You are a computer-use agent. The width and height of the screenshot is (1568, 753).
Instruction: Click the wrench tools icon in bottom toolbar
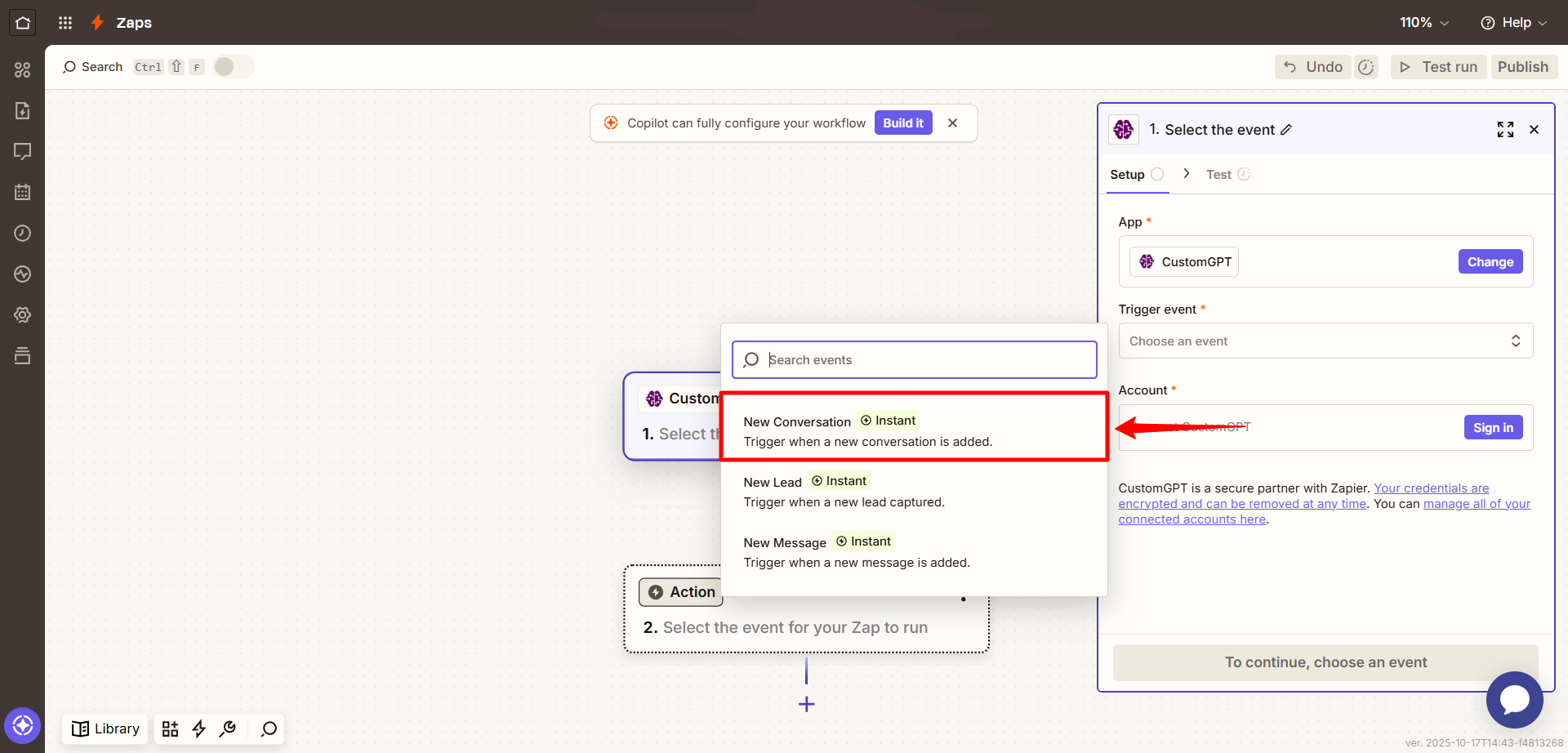pyautogui.click(x=228, y=728)
